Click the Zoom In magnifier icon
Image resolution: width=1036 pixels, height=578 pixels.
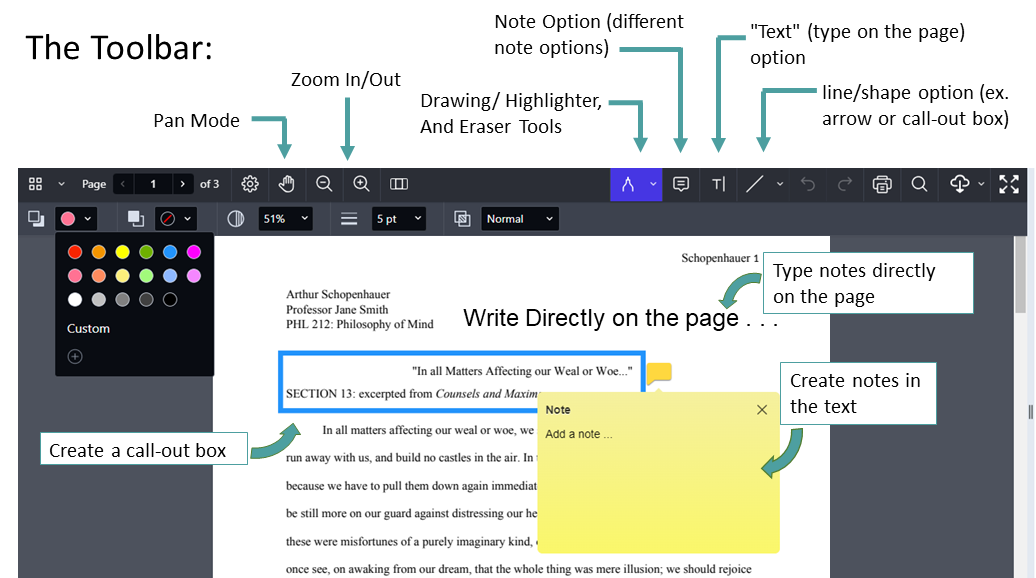(362, 184)
